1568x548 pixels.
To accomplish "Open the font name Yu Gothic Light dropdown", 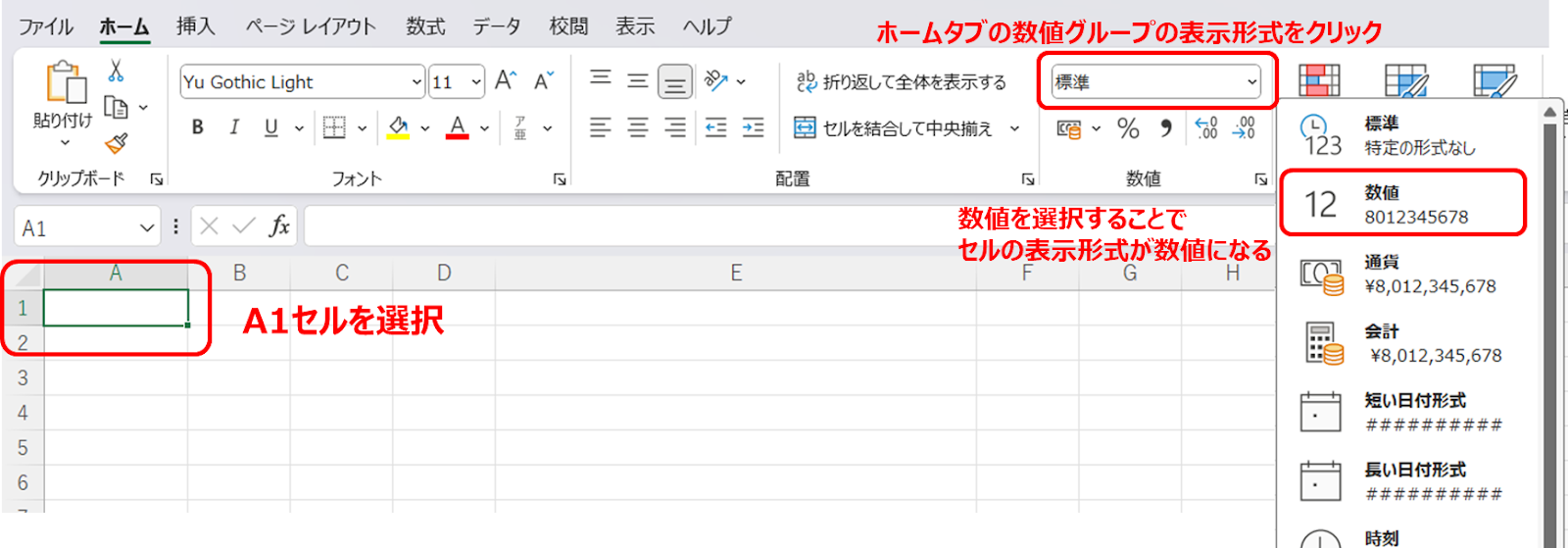I will (416, 82).
